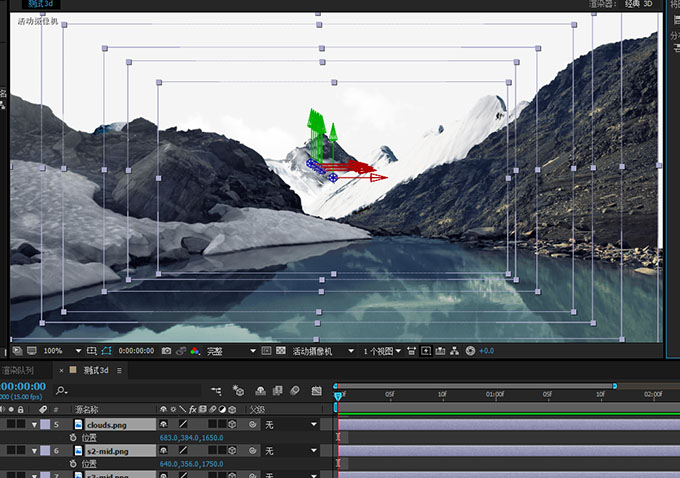
Task: Toggle pixel aspect ratio correction icon
Action: pyautogui.click(x=411, y=351)
